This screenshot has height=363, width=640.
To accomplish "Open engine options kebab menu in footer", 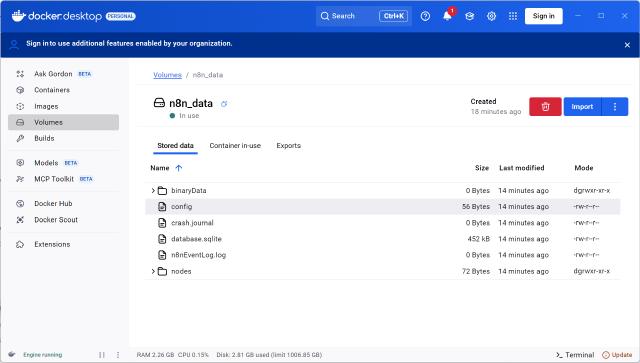I will click(x=118, y=355).
